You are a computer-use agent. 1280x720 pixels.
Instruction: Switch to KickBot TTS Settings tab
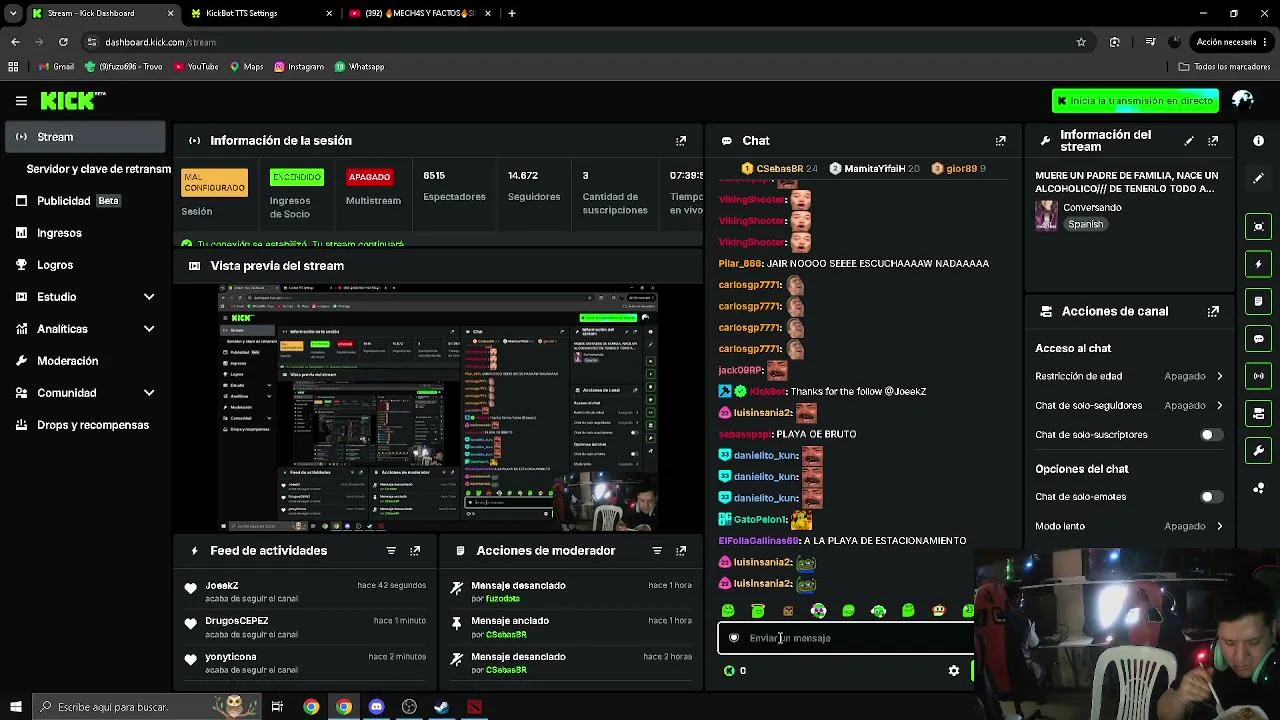coord(262,13)
